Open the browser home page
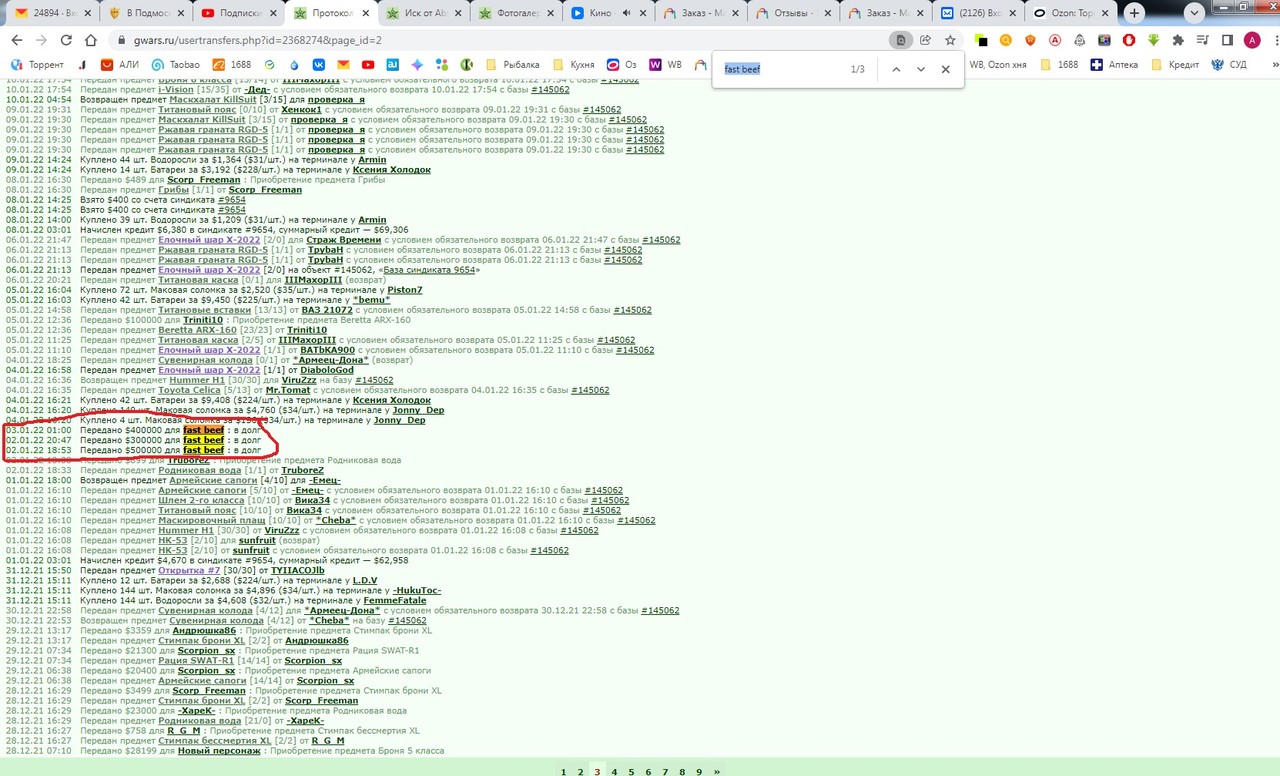This screenshot has width=1280, height=776. click(x=92, y=40)
